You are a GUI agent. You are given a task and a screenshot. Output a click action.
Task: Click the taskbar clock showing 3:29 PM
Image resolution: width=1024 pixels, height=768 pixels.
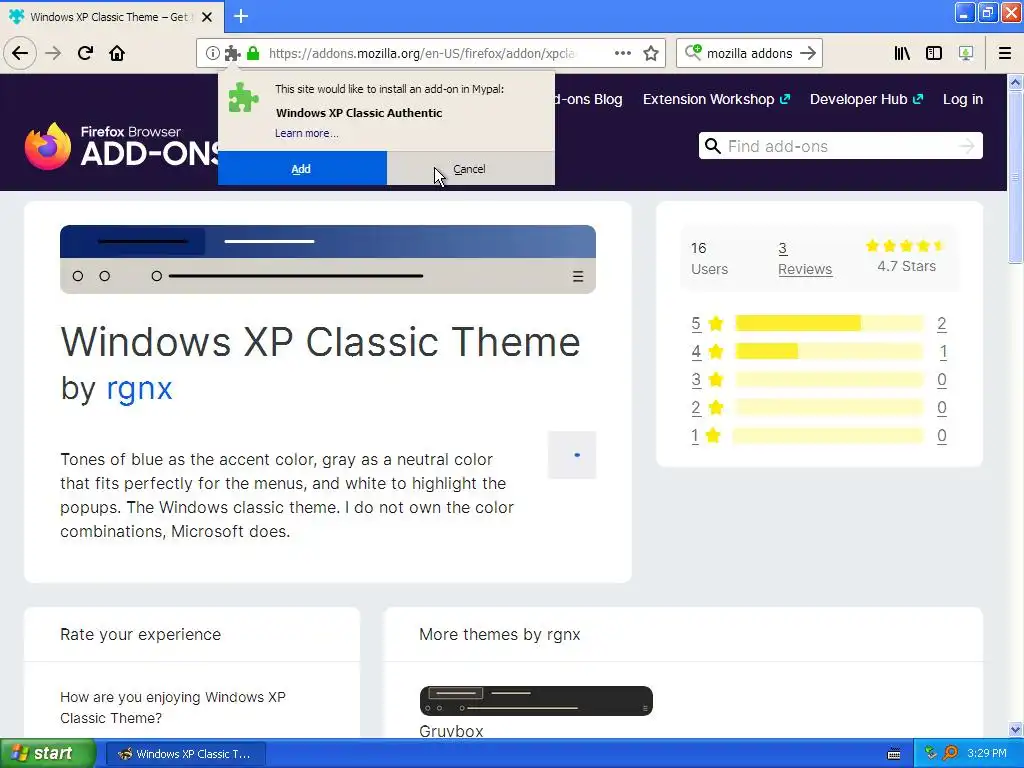[987, 754]
